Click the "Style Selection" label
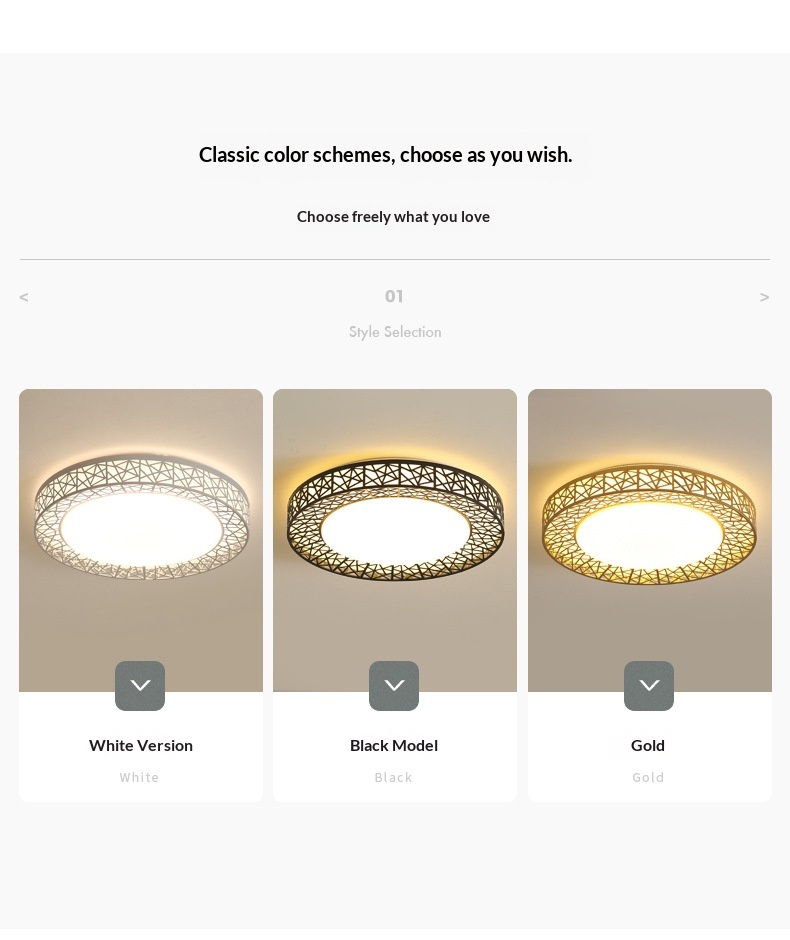 point(395,332)
